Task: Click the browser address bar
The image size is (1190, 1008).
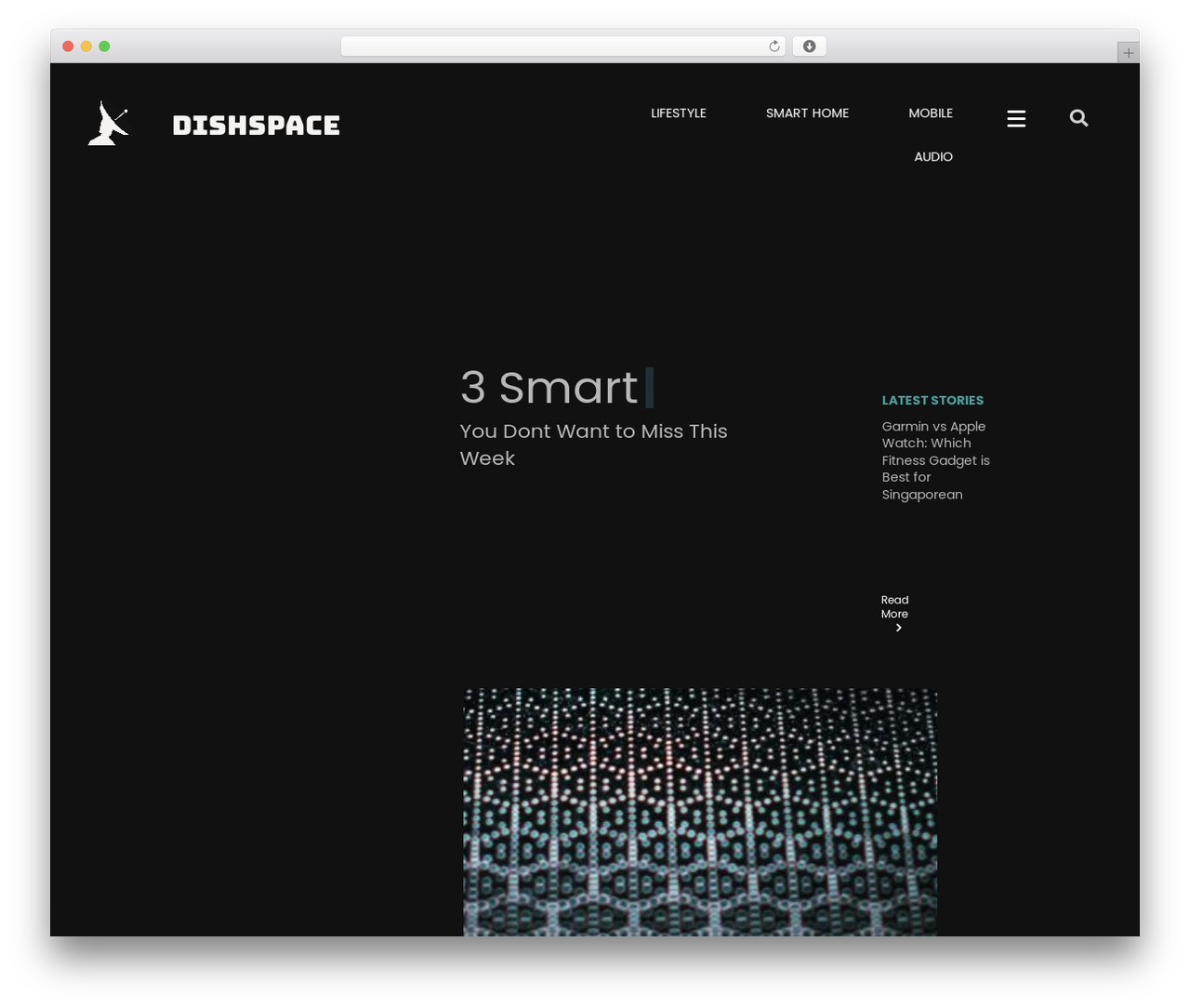Action: click(563, 46)
